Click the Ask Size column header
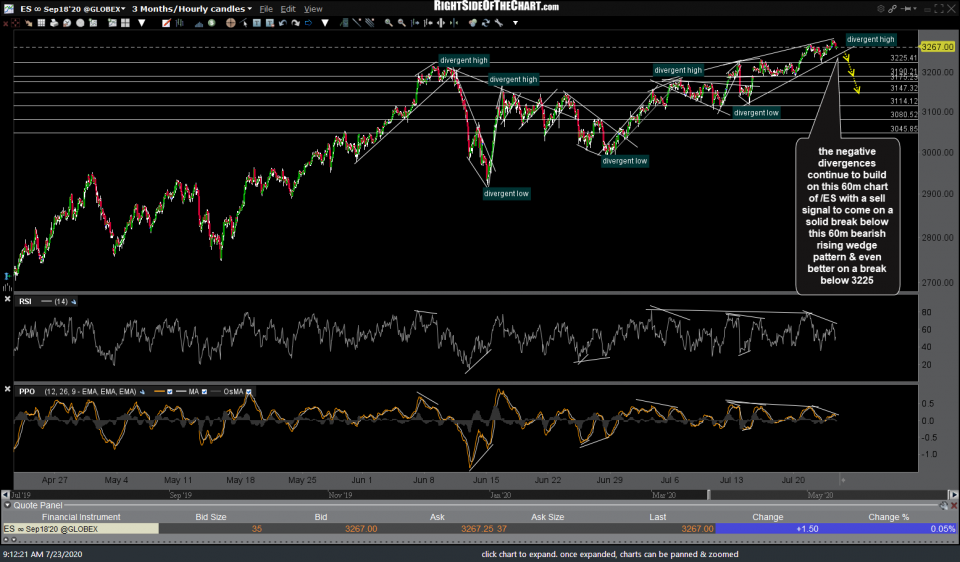 click(x=547, y=517)
